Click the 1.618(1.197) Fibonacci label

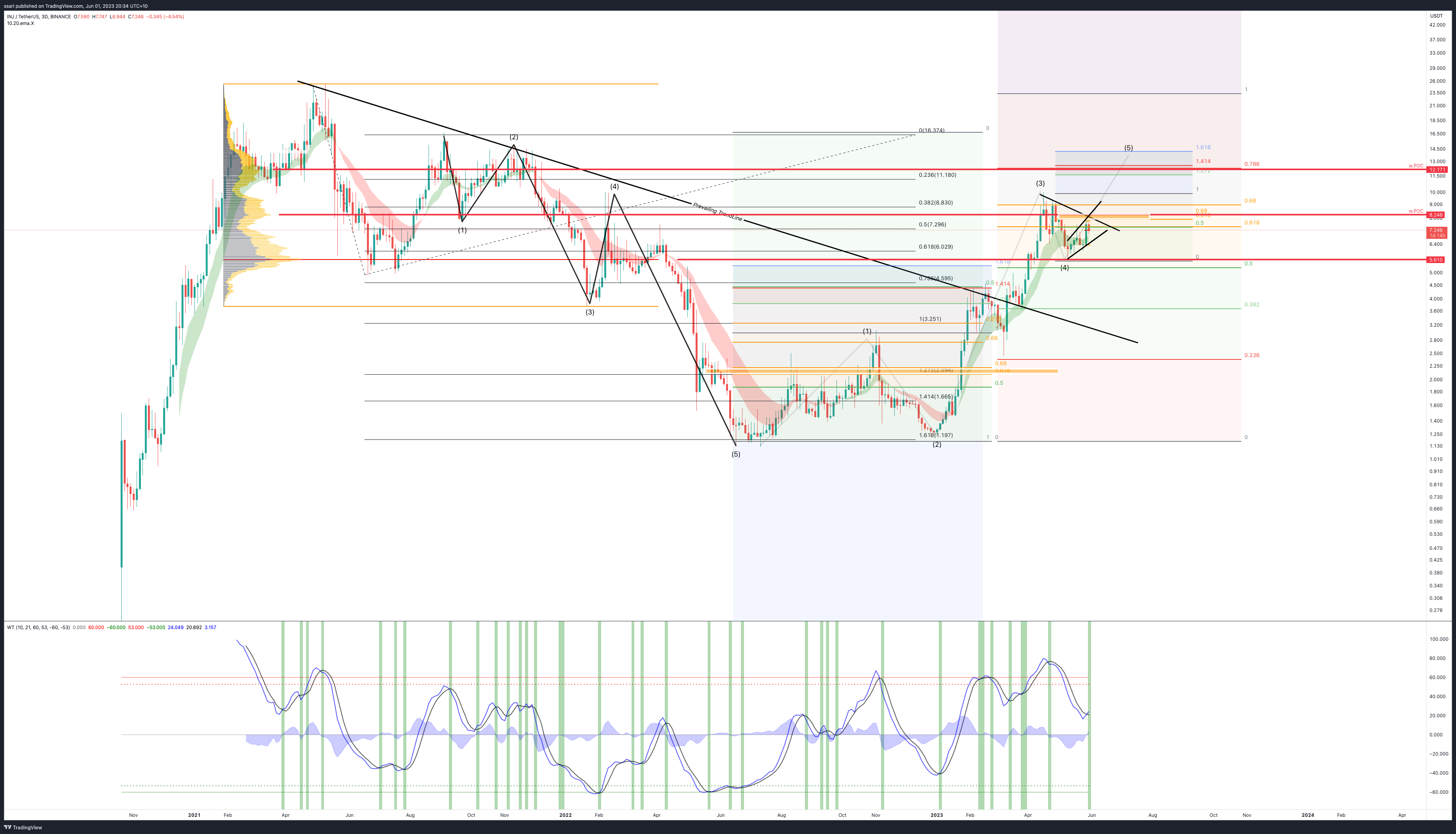(x=935, y=435)
